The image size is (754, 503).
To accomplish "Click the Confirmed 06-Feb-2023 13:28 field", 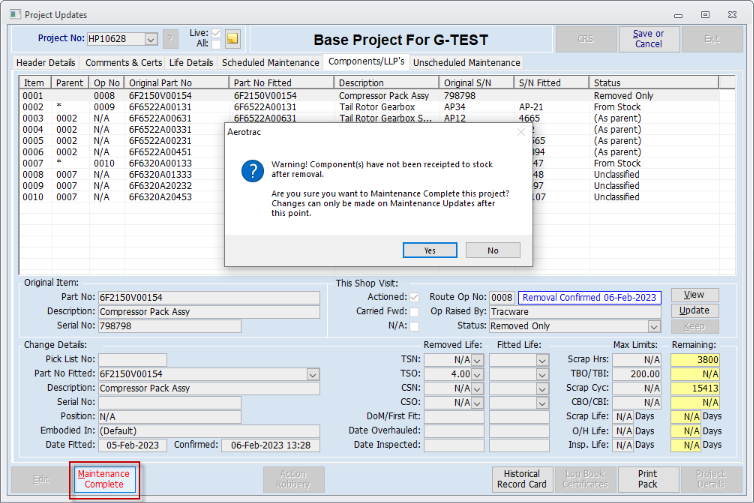I will (x=271, y=445).
